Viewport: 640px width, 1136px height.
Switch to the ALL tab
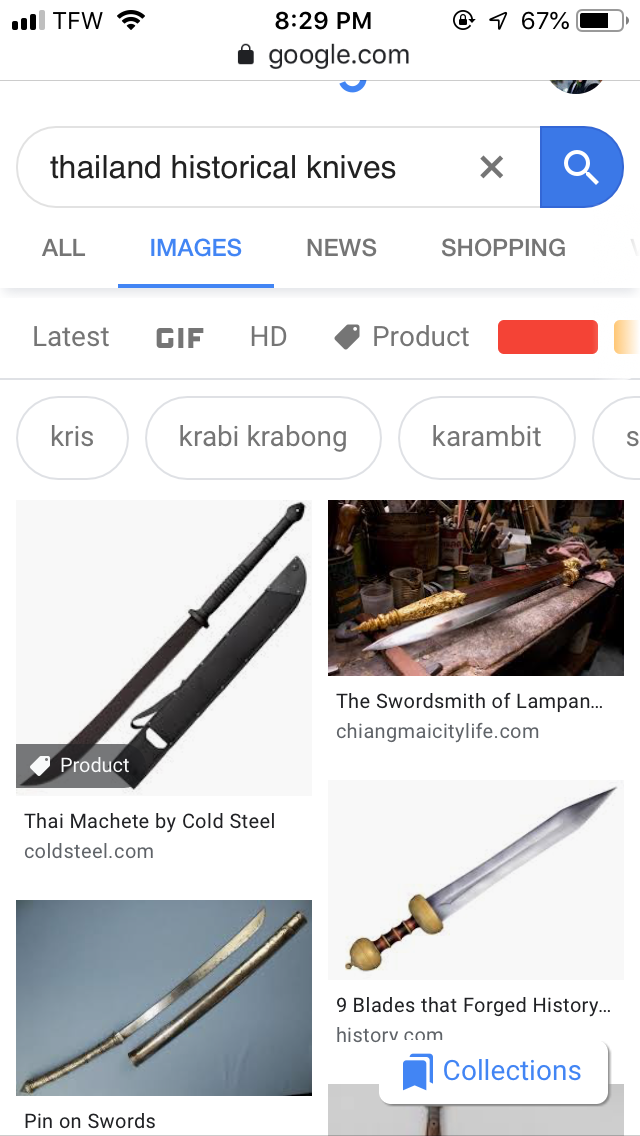tap(64, 248)
